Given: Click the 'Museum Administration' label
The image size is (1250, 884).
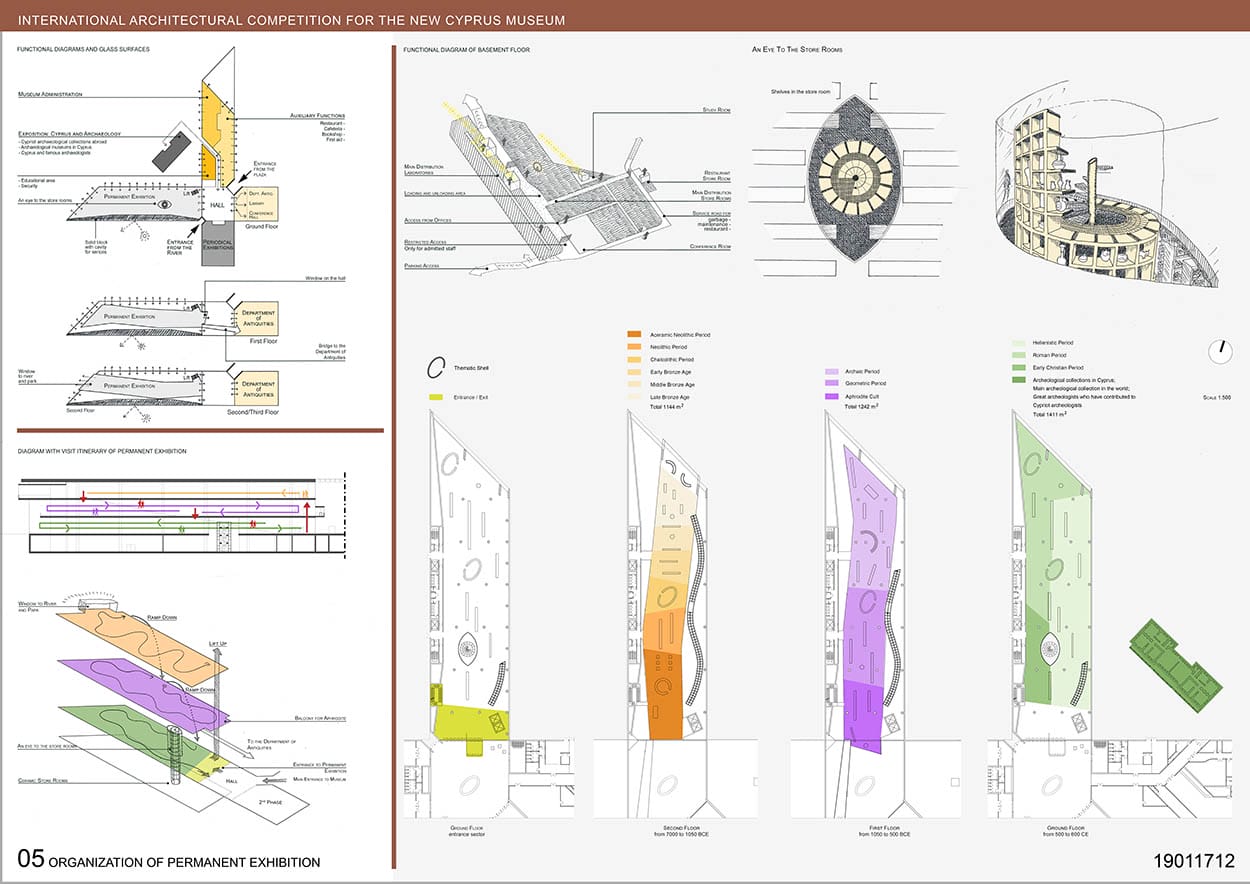Looking at the screenshot, I should (50, 94).
